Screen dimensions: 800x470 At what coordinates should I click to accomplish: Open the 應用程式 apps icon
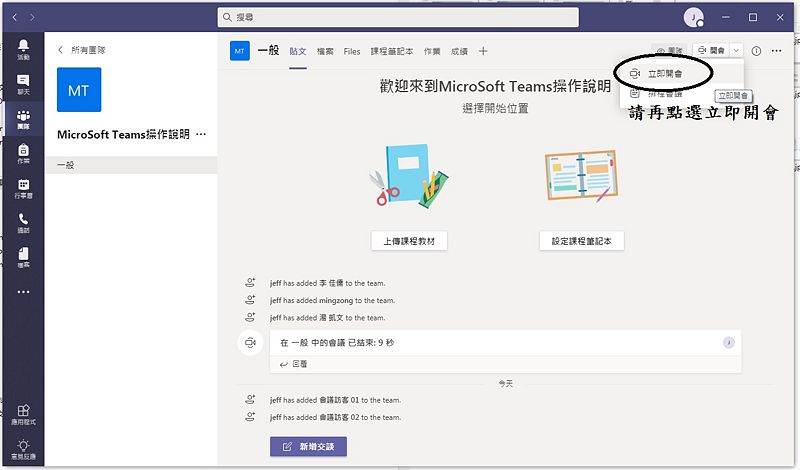click(23, 414)
